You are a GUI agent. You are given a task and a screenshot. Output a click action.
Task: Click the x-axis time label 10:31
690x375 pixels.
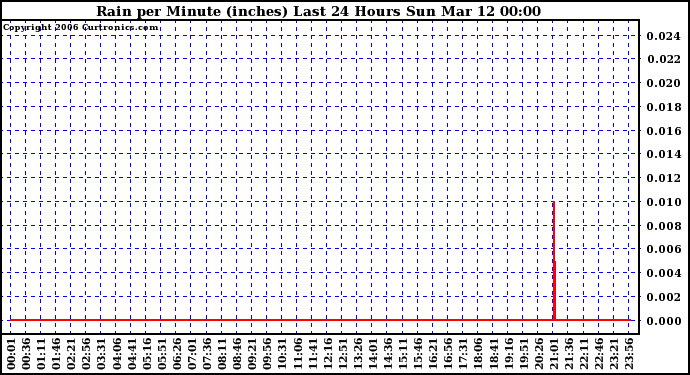pyautogui.click(x=283, y=354)
